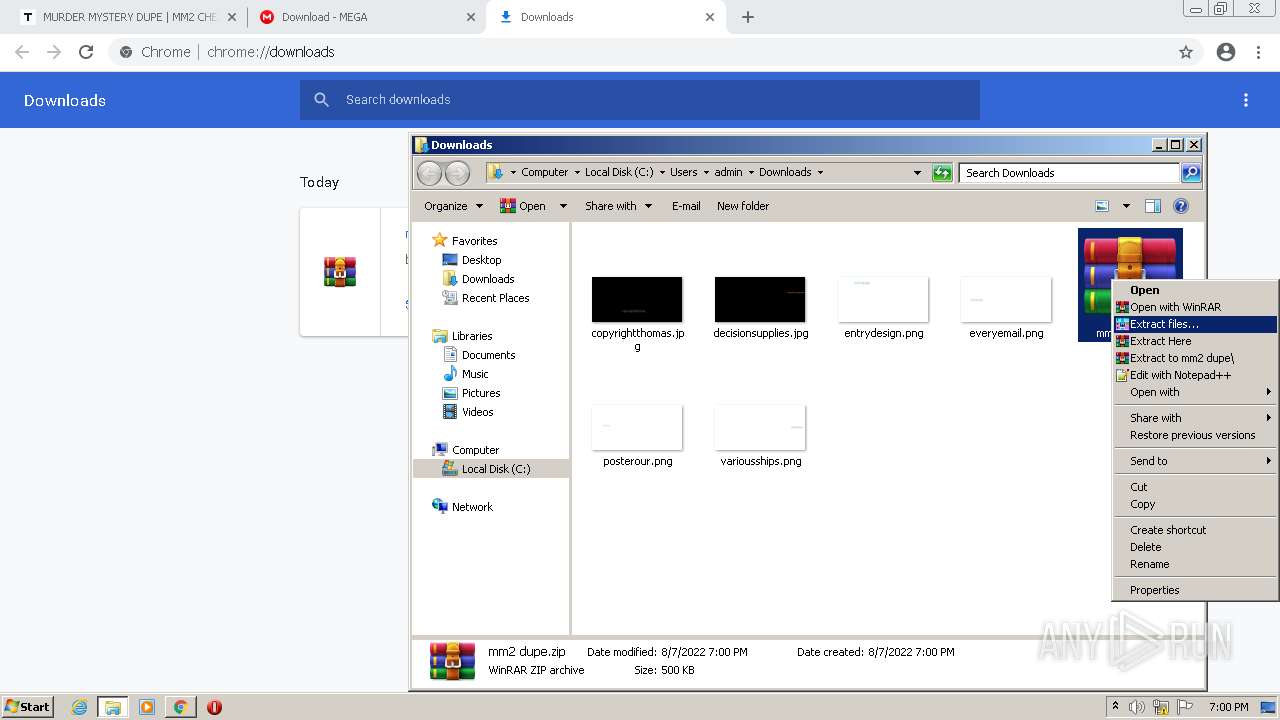1280x720 pixels.
Task: Click the Explorer back arrow button
Action: click(429, 173)
